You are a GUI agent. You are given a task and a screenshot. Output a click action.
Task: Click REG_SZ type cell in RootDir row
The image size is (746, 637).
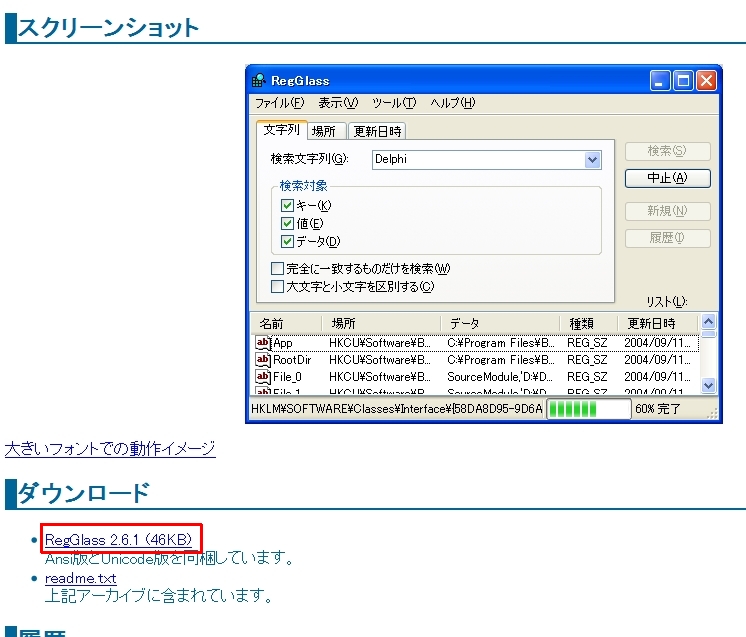(x=587, y=360)
